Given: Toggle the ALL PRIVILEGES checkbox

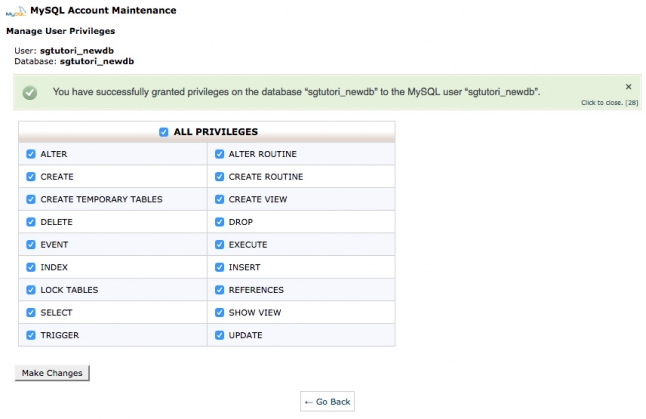Looking at the screenshot, I should (x=163, y=132).
